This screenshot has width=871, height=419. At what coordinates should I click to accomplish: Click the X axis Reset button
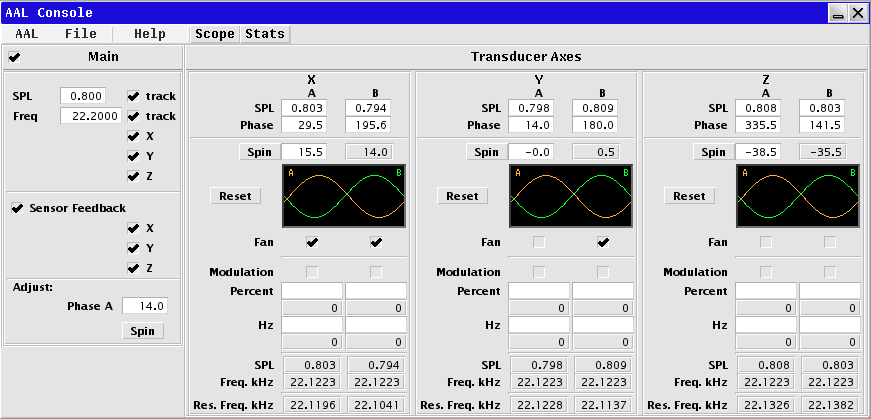[236, 196]
